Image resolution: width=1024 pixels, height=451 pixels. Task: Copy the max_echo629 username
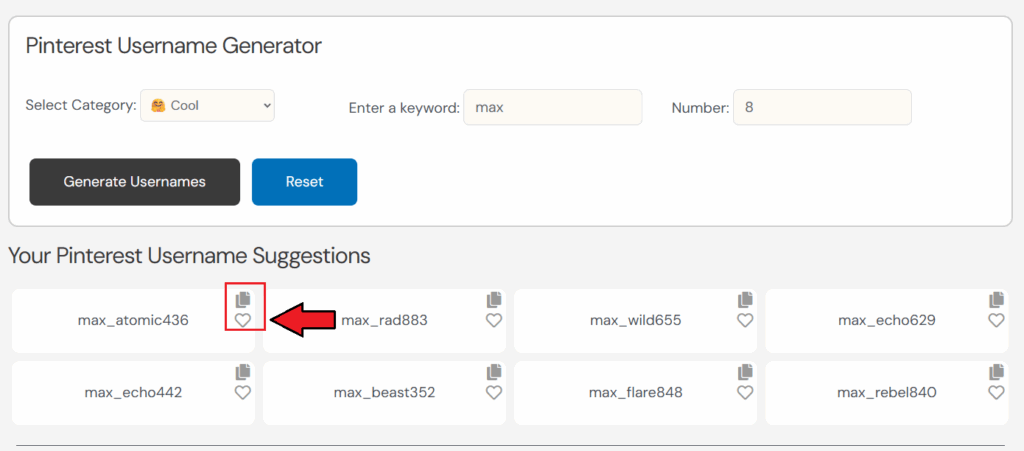[996, 300]
